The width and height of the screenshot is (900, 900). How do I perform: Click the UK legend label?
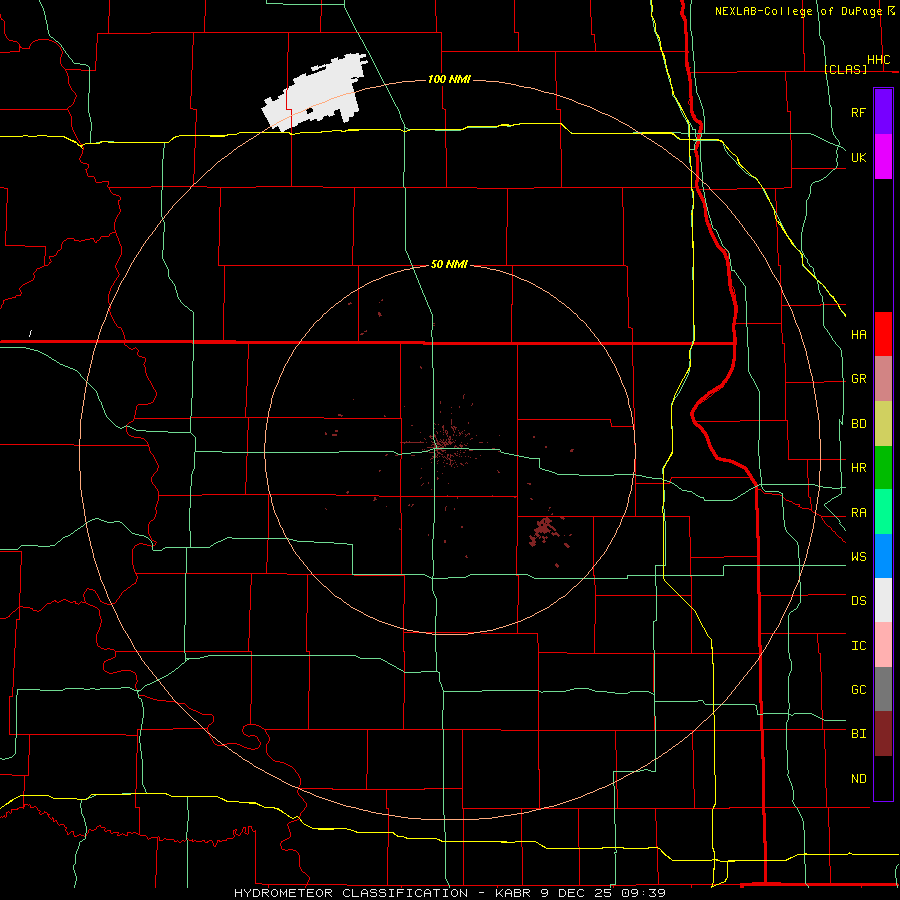point(858,157)
